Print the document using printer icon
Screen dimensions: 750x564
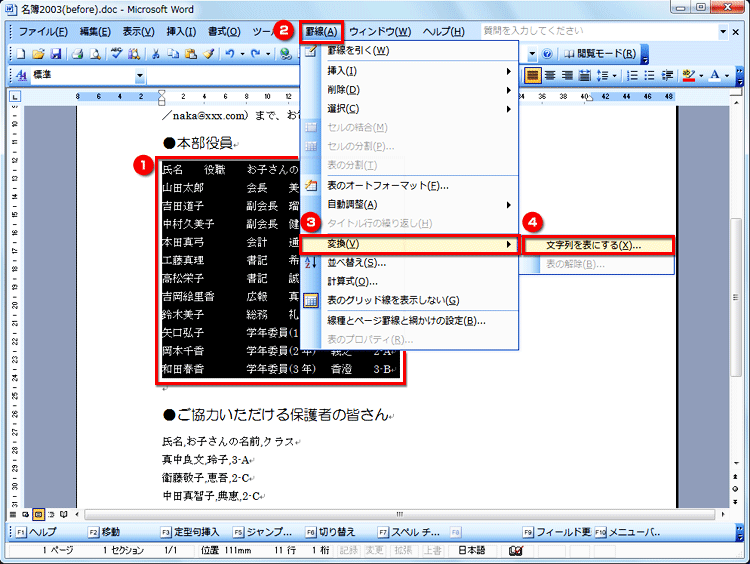[x=77, y=54]
